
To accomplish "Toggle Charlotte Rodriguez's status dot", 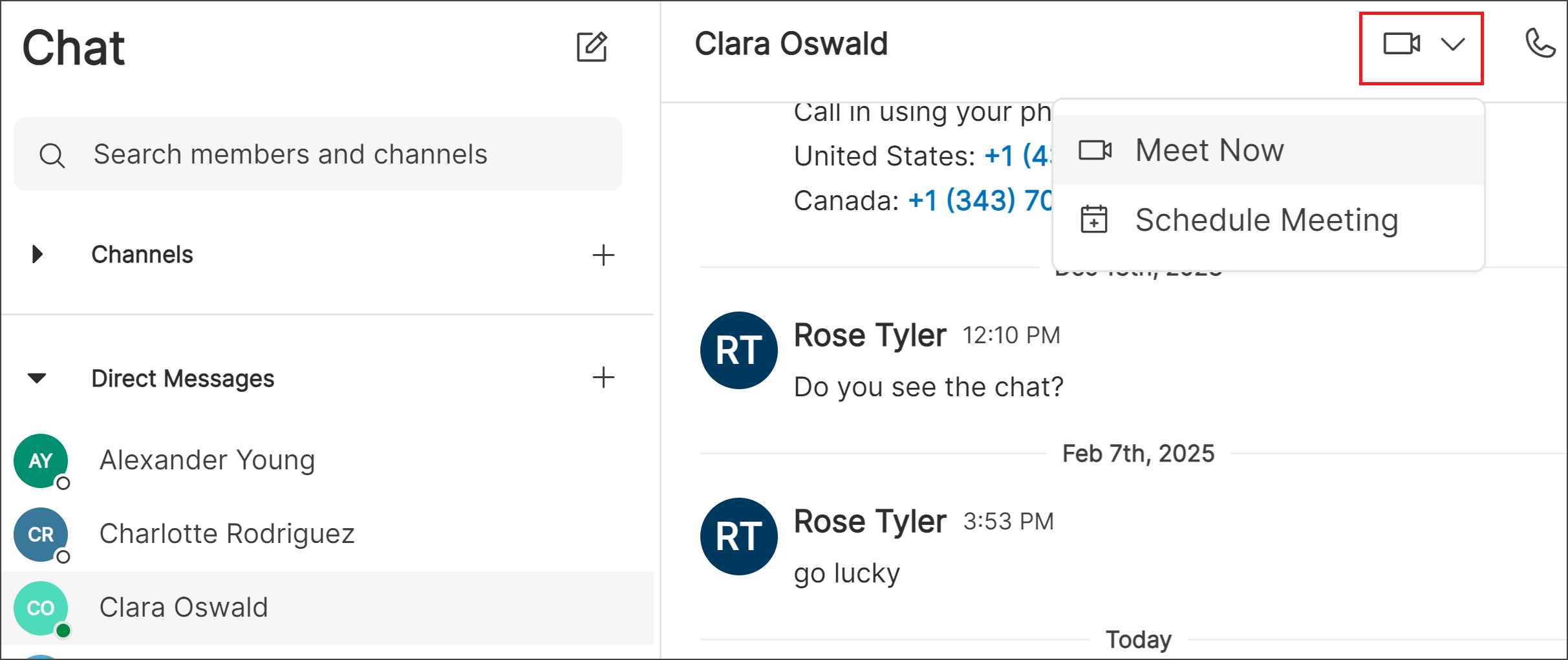I will click(x=63, y=555).
